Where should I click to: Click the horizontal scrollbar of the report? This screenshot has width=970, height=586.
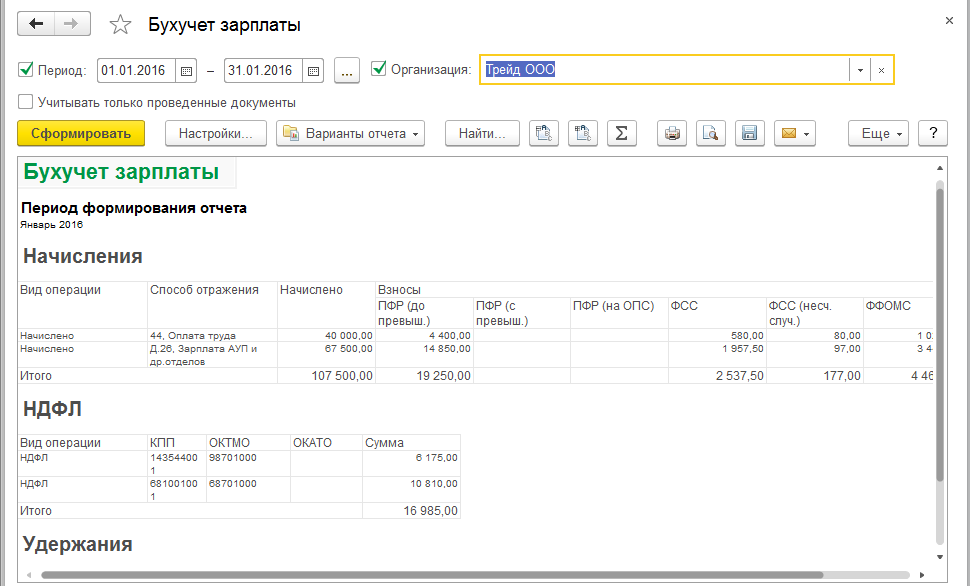click(430, 575)
